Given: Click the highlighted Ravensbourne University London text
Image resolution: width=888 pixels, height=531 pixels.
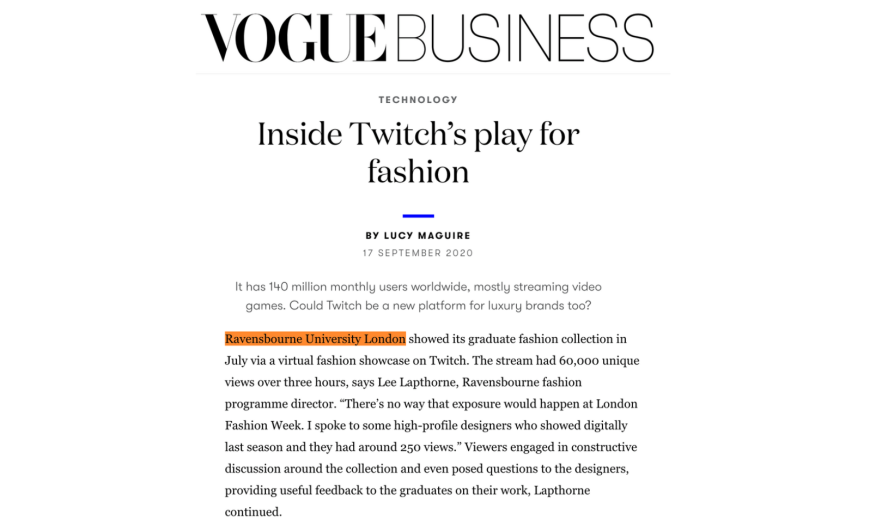Looking at the screenshot, I should coord(315,339).
